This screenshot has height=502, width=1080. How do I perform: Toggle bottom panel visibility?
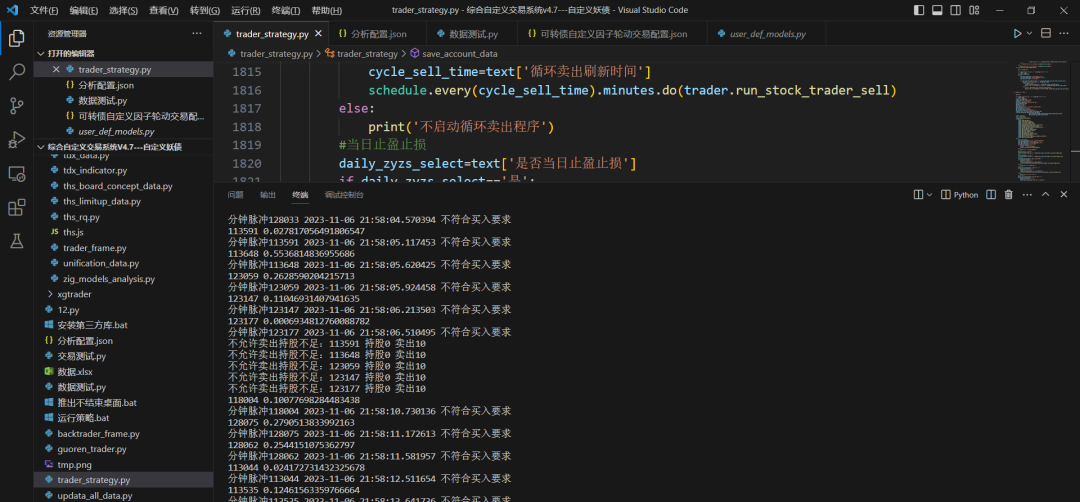click(x=937, y=10)
